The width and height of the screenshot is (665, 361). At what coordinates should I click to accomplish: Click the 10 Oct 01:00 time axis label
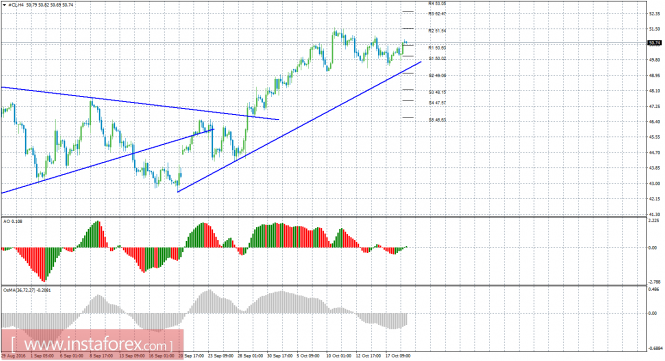[338, 355]
